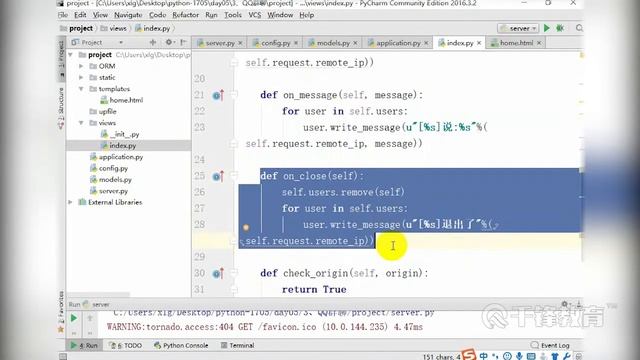640x360 pixels.
Task: Run the server configuration with the green play icon
Action: pyautogui.click(x=547, y=28)
